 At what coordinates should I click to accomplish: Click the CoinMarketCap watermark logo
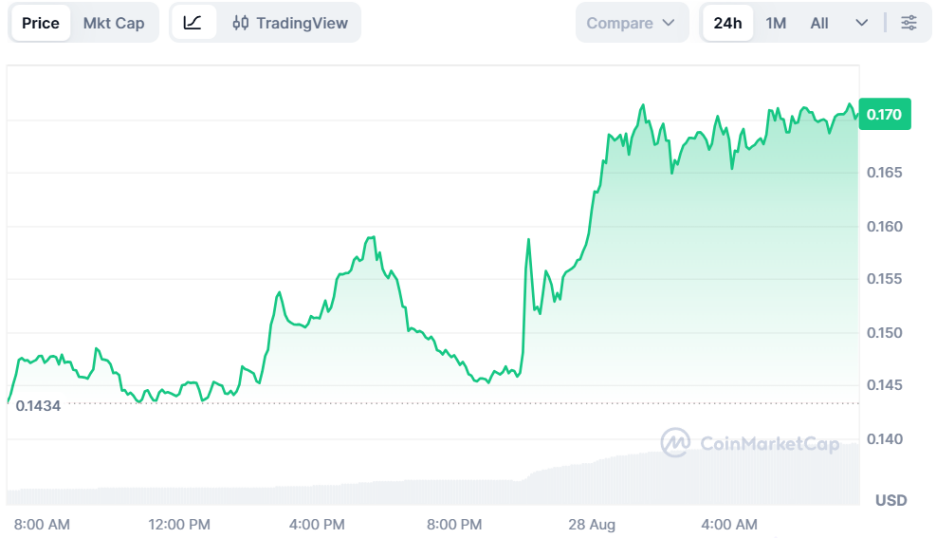point(675,442)
